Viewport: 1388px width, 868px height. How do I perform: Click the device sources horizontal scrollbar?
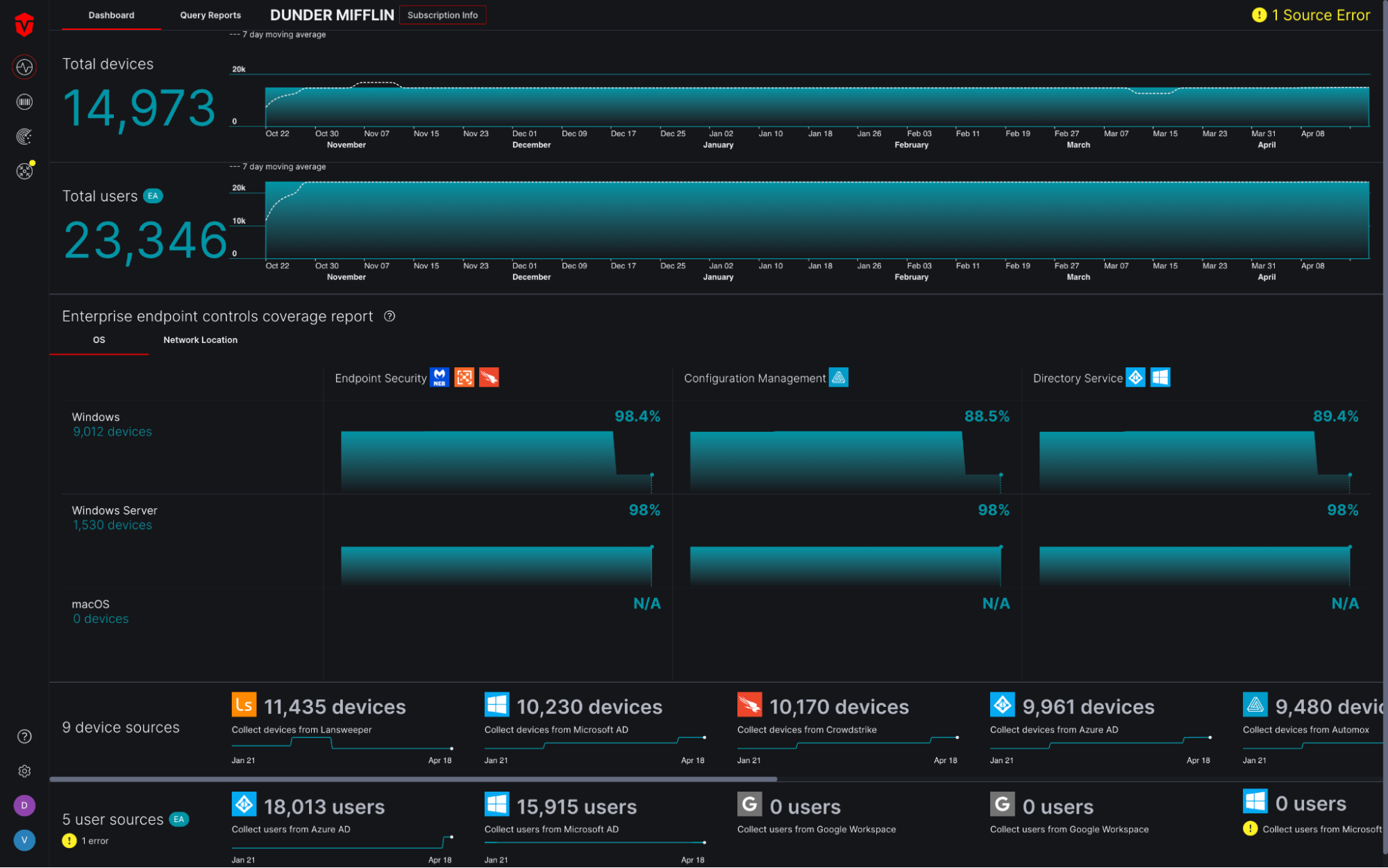pos(413,779)
